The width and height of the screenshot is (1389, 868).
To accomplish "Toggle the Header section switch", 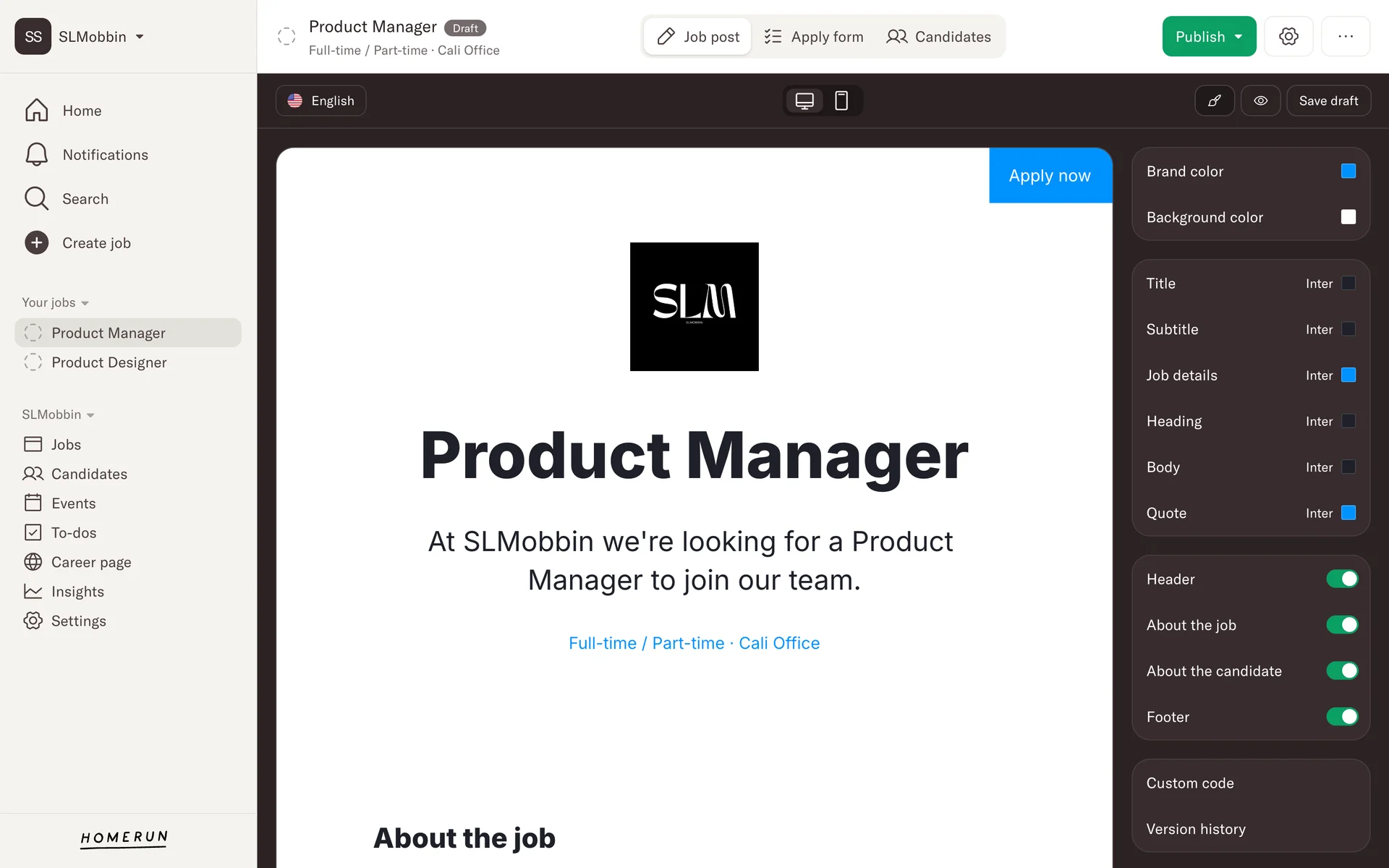I will coord(1342,579).
